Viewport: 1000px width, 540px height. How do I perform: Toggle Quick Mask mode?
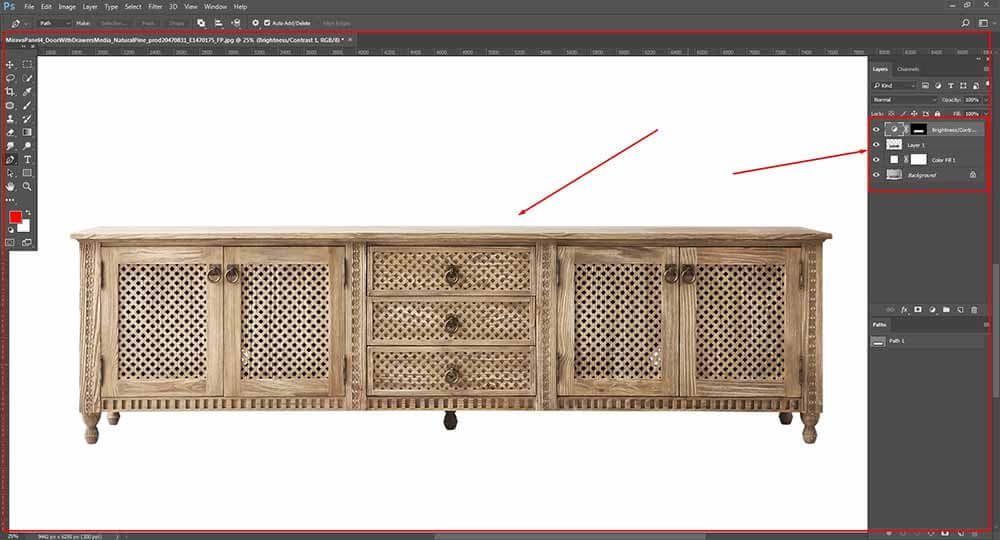pos(10,243)
